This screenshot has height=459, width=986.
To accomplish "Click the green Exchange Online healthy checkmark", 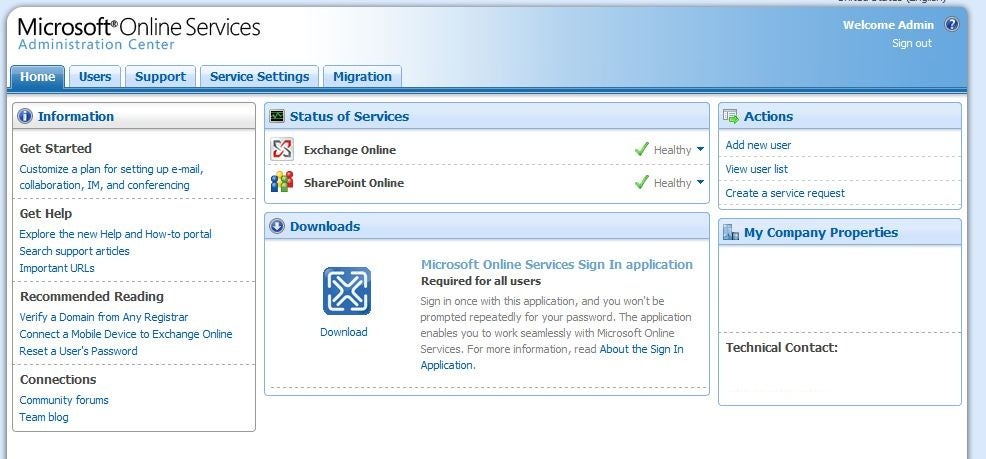I will tap(641, 149).
